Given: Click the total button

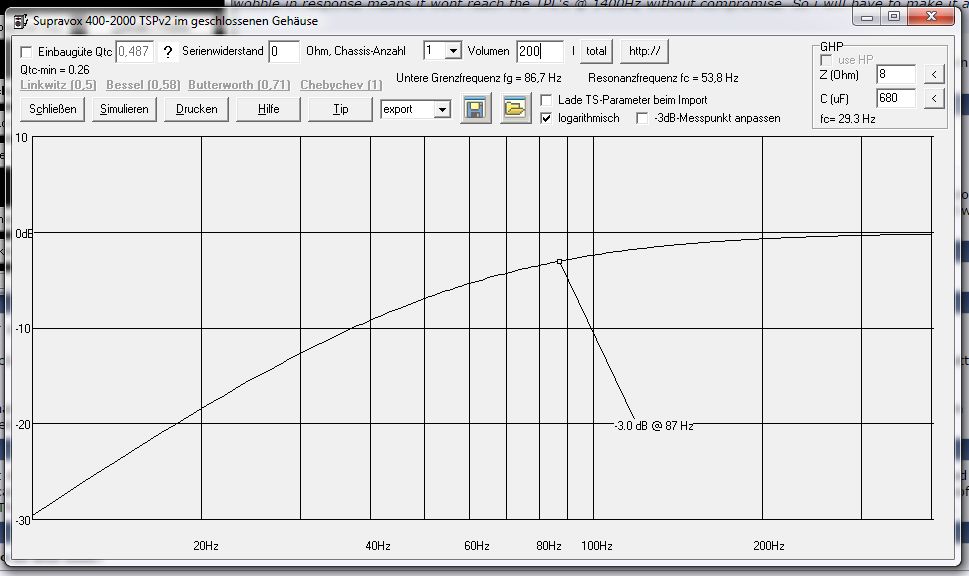Looking at the screenshot, I should point(596,51).
